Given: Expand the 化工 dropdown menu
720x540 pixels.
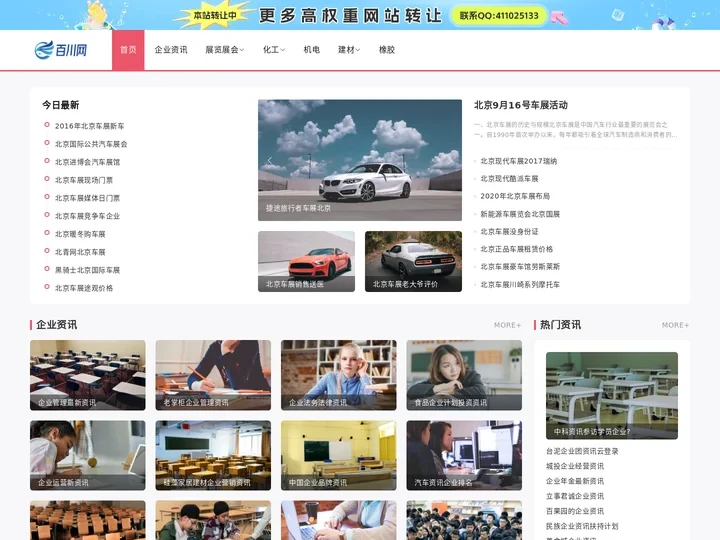Looking at the screenshot, I should (x=274, y=50).
